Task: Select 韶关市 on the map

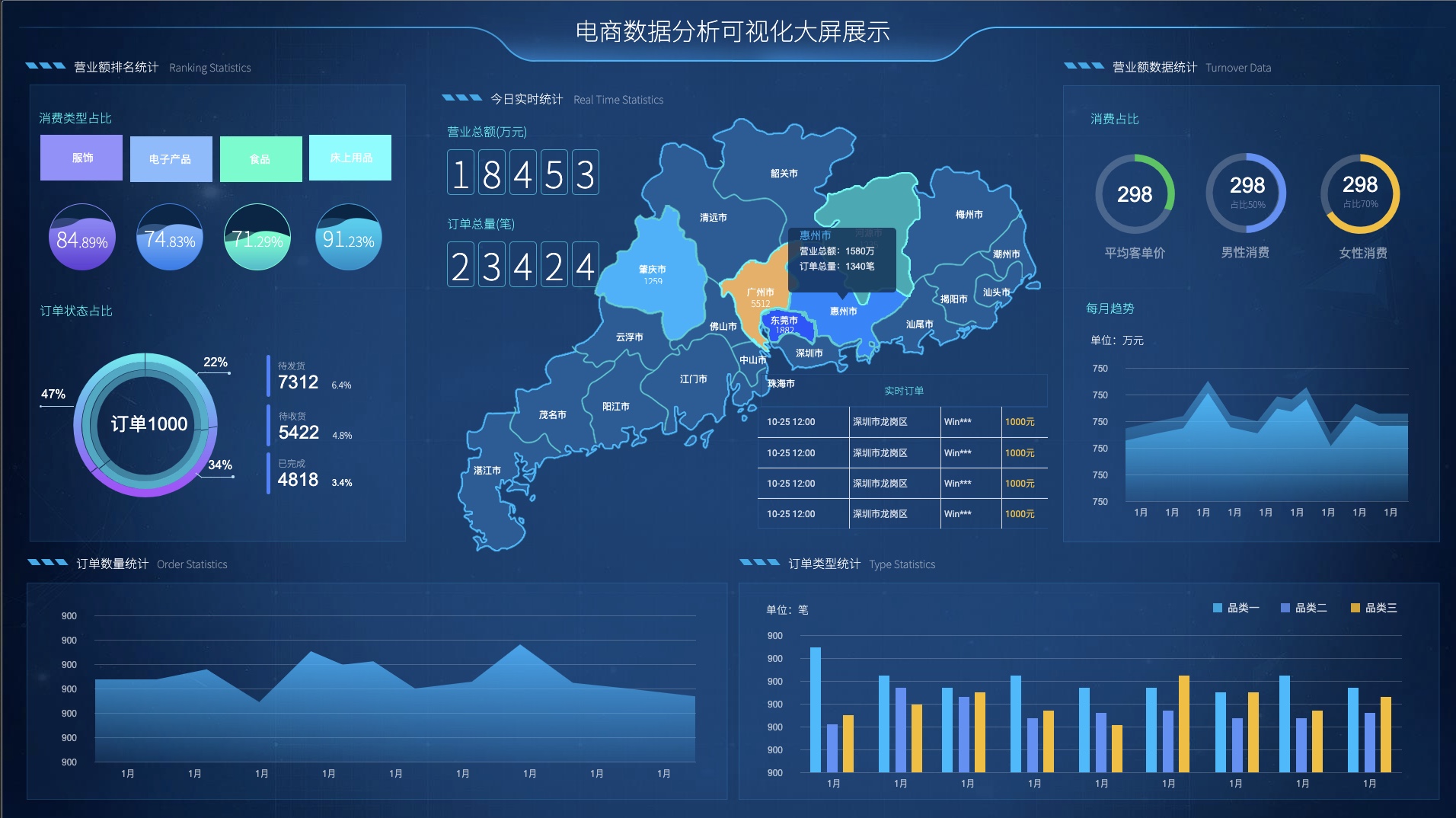Action: point(784,174)
